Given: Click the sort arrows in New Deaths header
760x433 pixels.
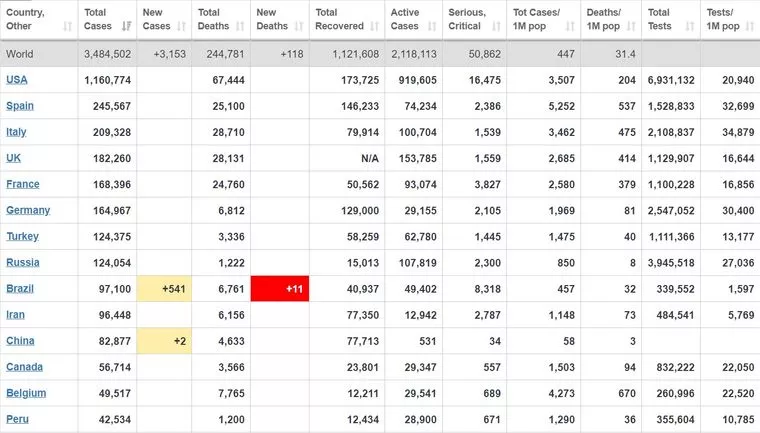Looking at the screenshot, I should click(x=299, y=26).
